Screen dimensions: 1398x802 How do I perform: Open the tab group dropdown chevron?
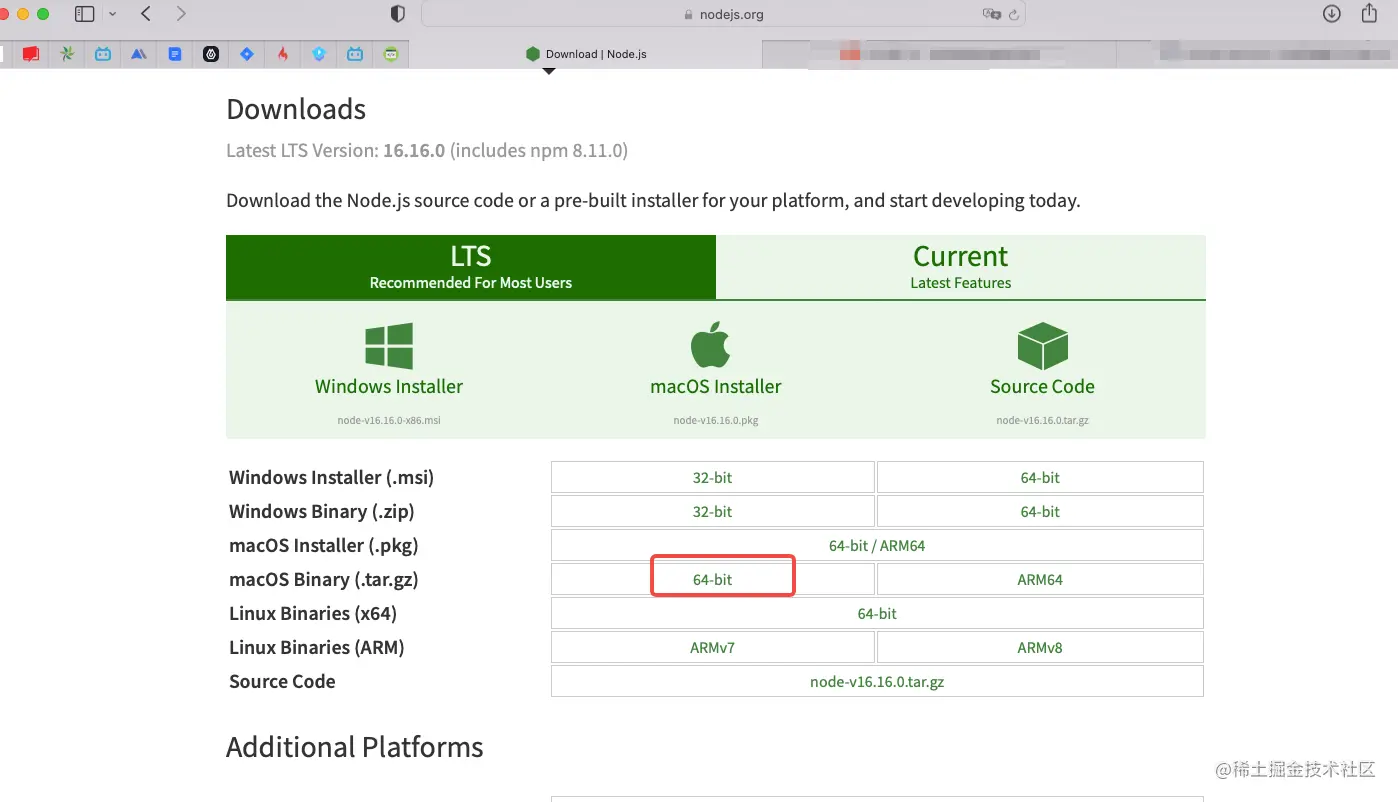coord(112,14)
